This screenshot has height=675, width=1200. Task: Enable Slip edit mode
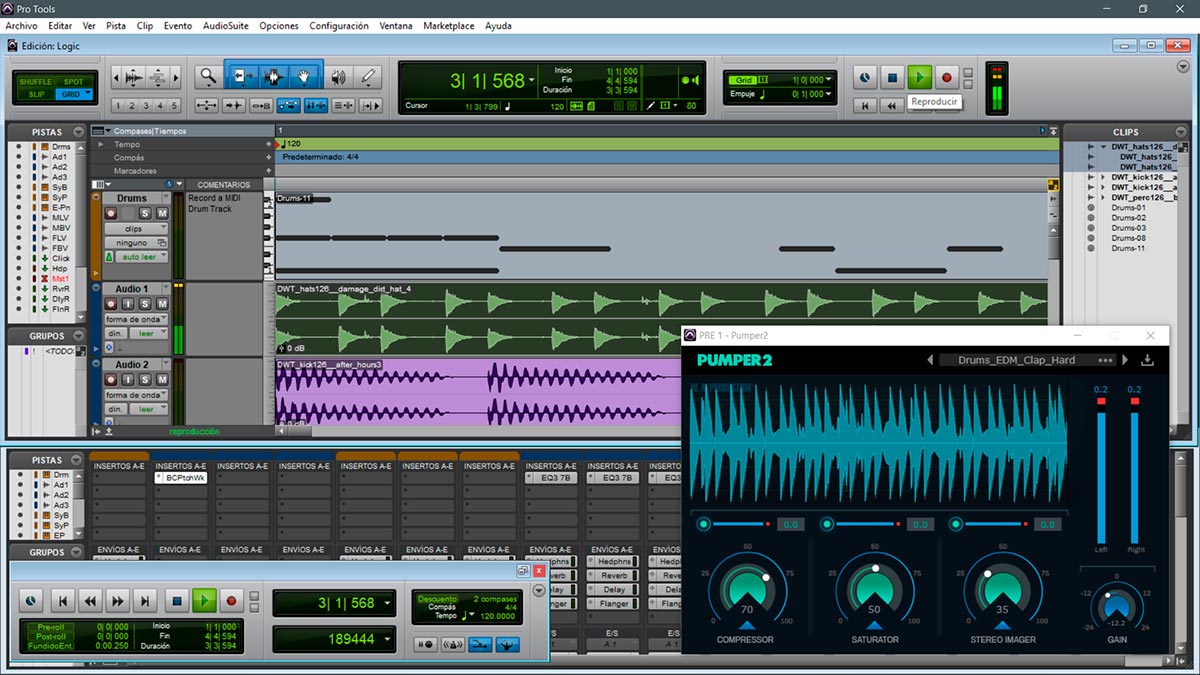click(38, 94)
